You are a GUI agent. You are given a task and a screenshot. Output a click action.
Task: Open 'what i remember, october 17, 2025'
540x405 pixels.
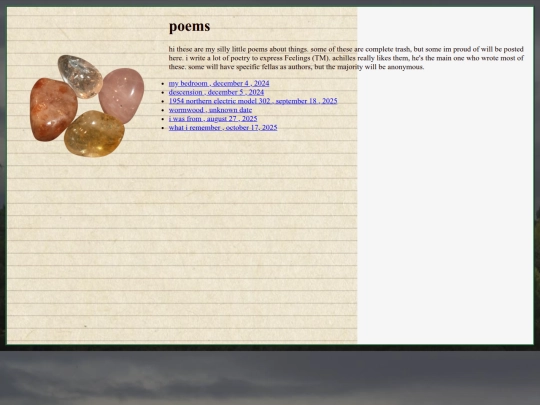pyautogui.click(x=223, y=127)
